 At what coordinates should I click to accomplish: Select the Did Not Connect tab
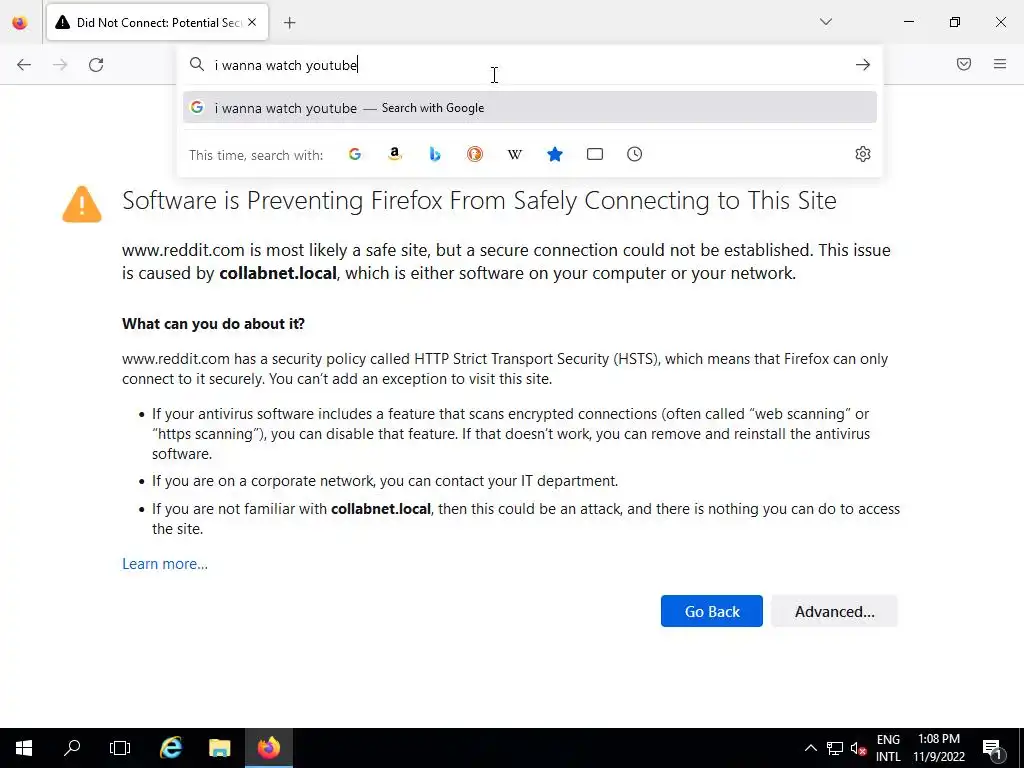coord(157,23)
